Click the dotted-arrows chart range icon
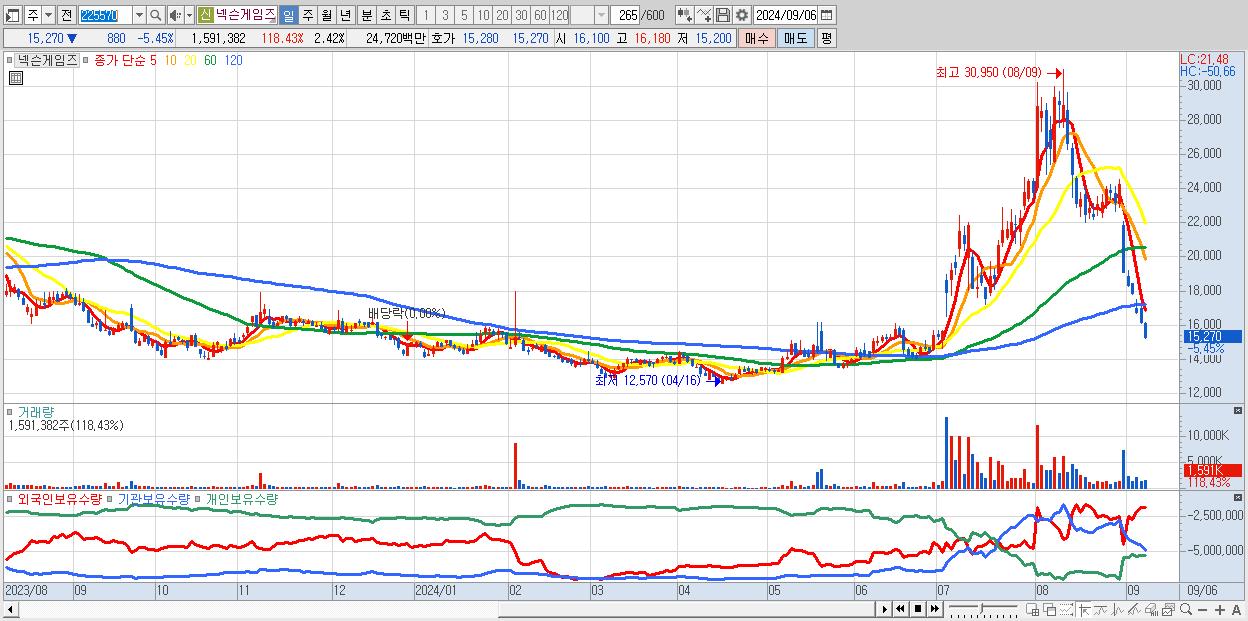1248x621 pixels. coord(1066,610)
